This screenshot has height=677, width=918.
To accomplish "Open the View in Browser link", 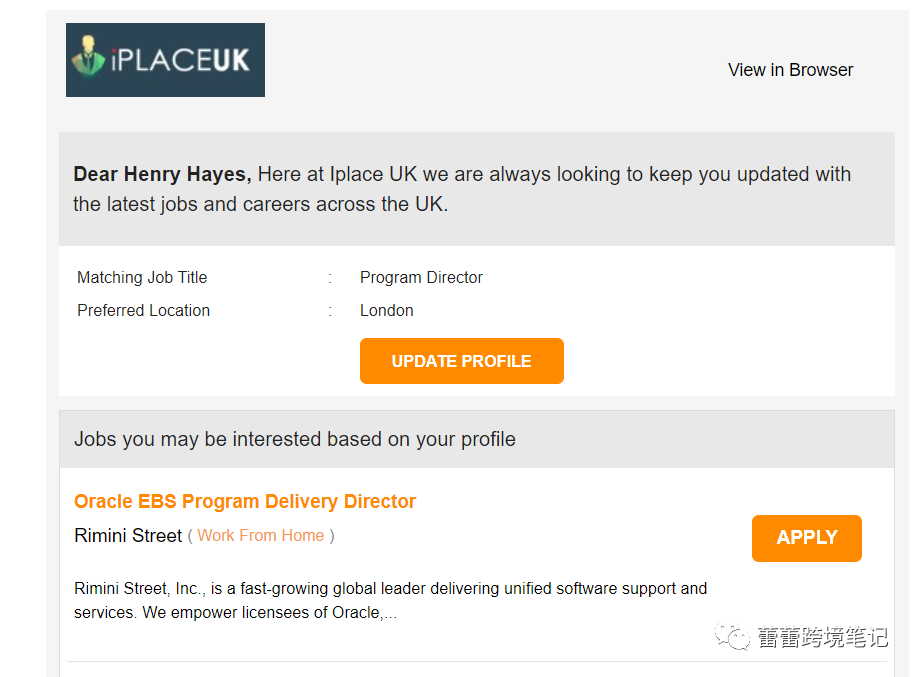I will (790, 70).
